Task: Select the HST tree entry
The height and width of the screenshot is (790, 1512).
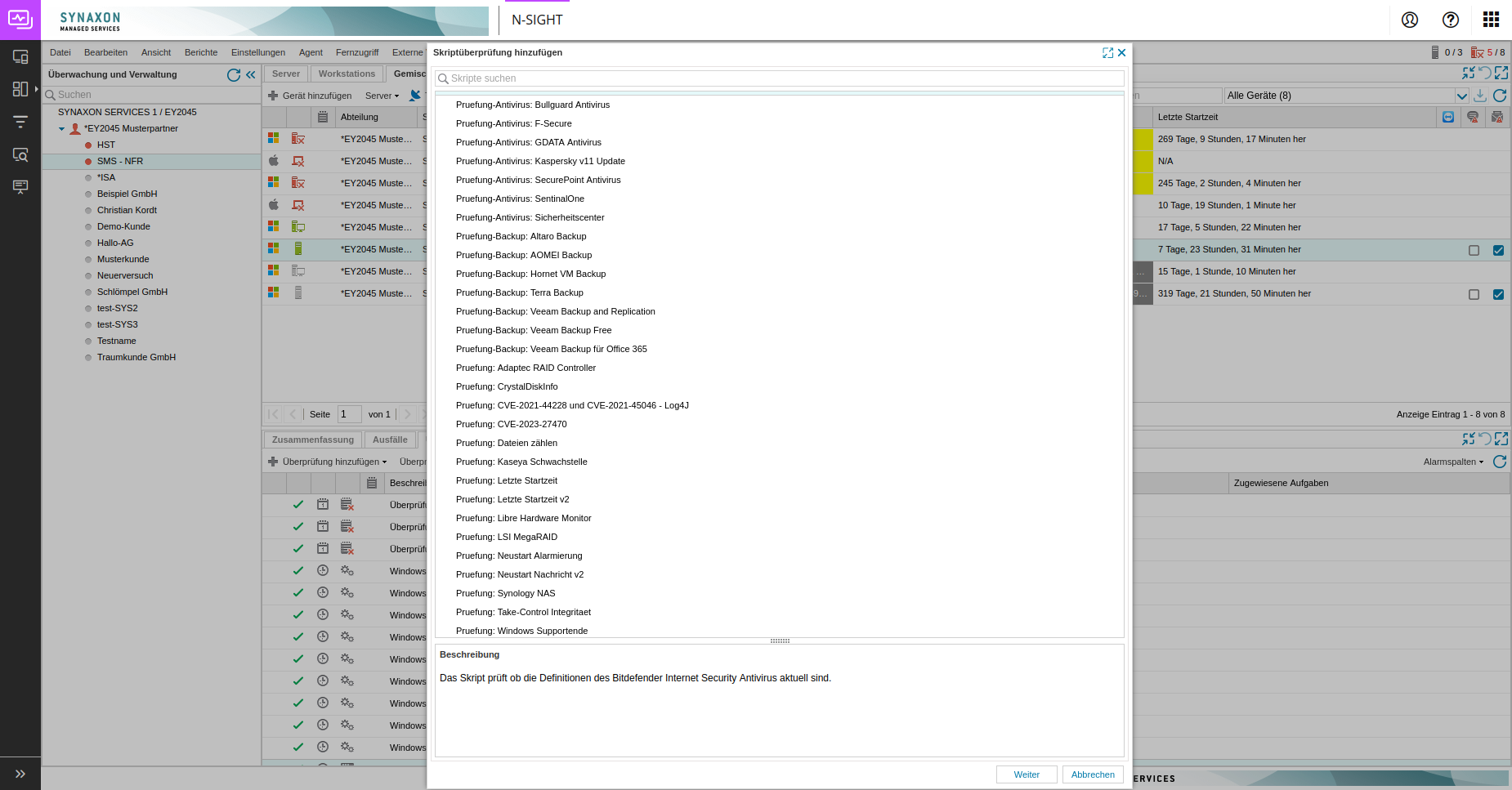Action: [x=106, y=145]
